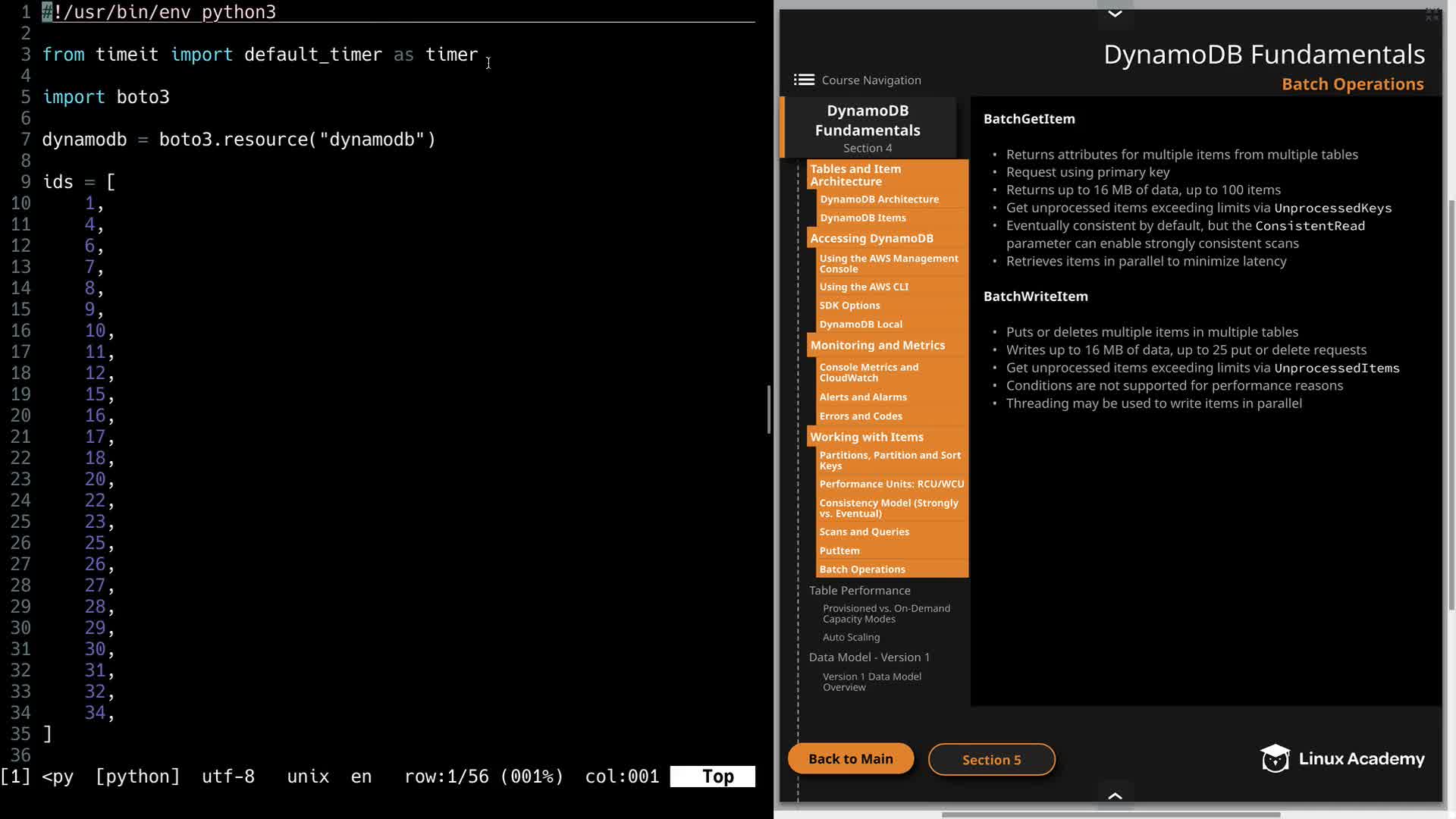Click the horizontal scrollbar at the bottom
The width and height of the screenshot is (1456, 819).
tap(1110, 814)
